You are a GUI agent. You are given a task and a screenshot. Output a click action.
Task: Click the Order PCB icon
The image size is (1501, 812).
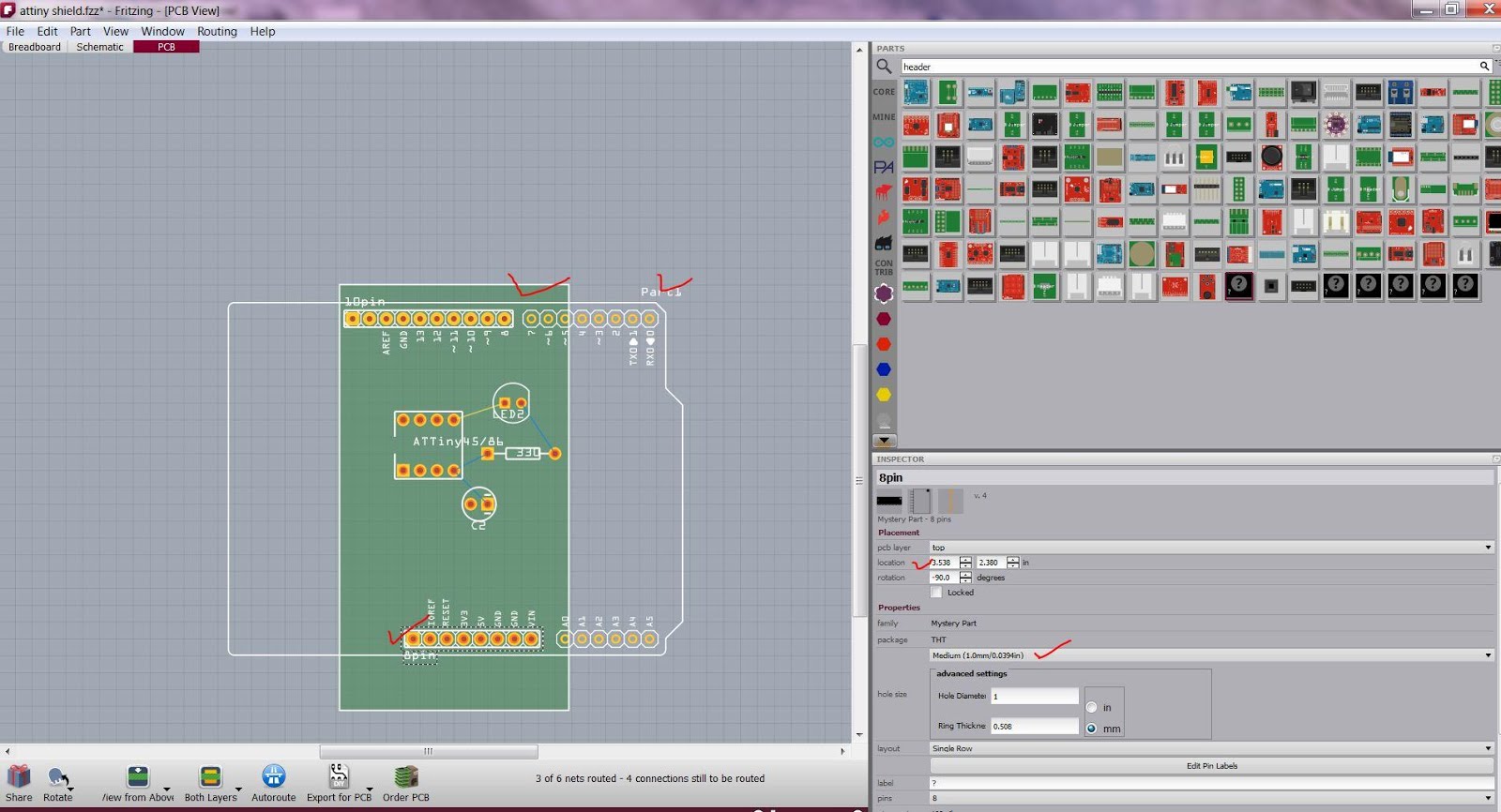pyautogui.click(x=406, y=776)
